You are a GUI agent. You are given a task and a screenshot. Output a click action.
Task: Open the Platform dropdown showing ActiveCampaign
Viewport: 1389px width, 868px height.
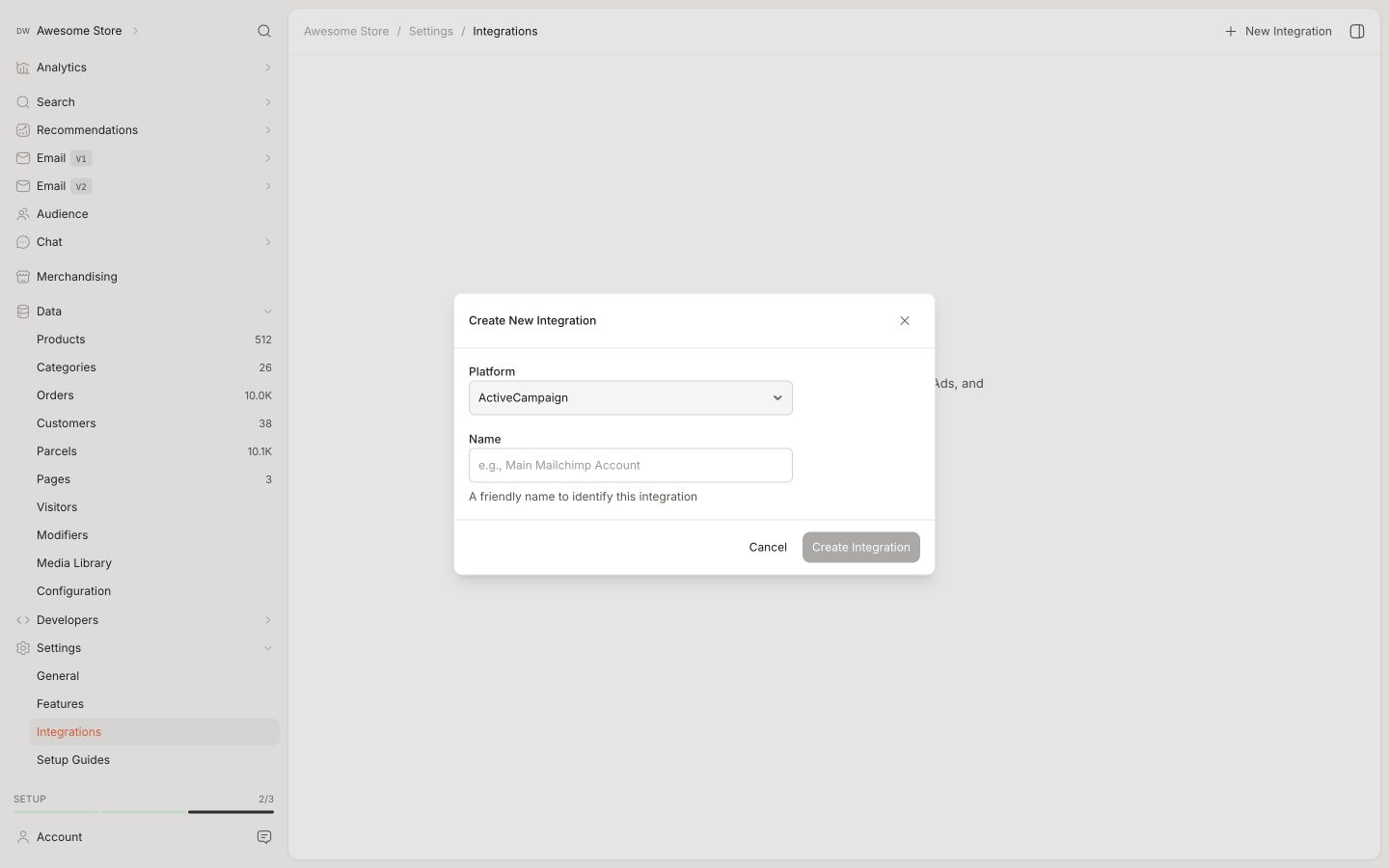pyautogui.click(x=631, y=397)
